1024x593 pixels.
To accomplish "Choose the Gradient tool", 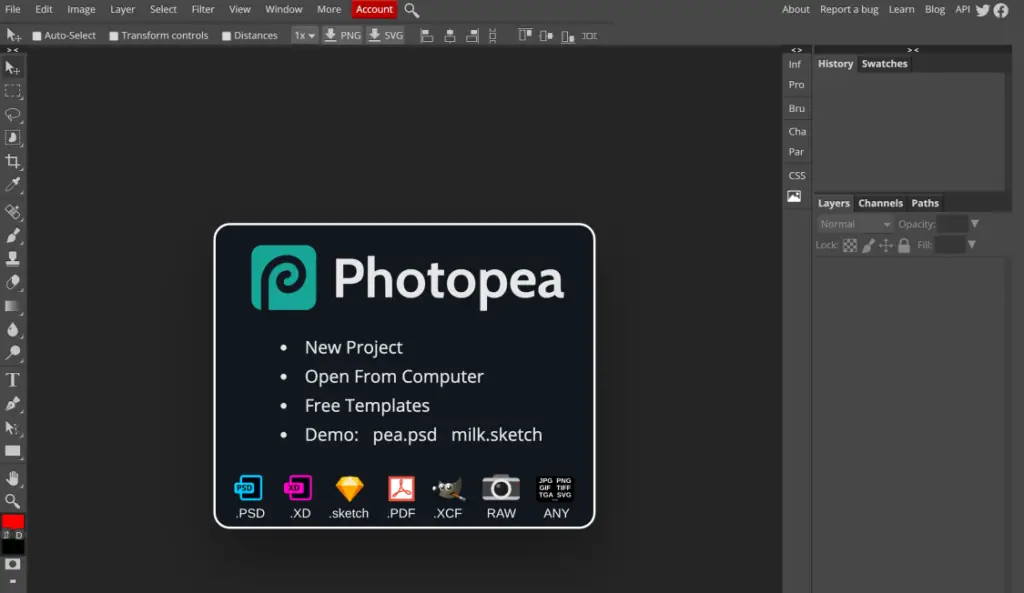I will tap(12, 306).
